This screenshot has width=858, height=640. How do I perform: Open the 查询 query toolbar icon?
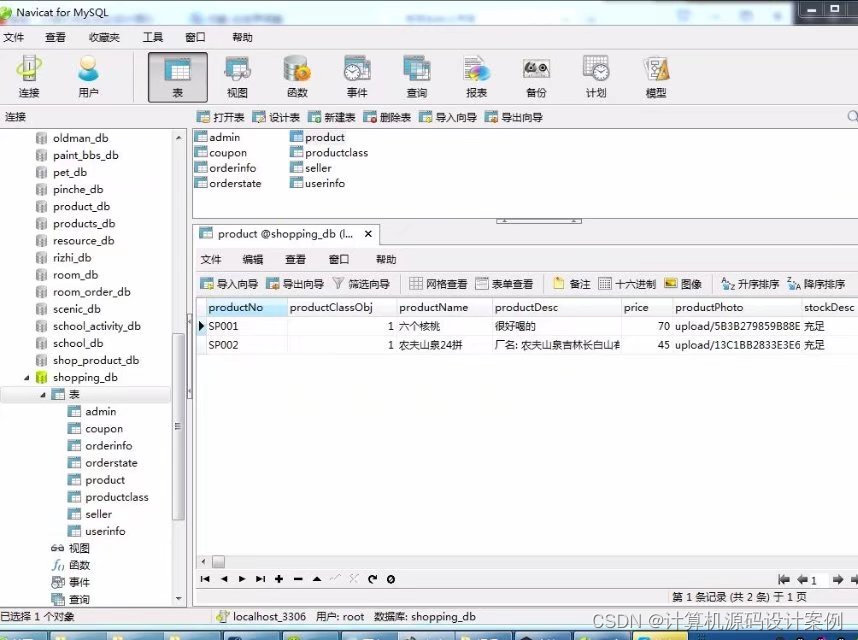(x=416, y=77)
